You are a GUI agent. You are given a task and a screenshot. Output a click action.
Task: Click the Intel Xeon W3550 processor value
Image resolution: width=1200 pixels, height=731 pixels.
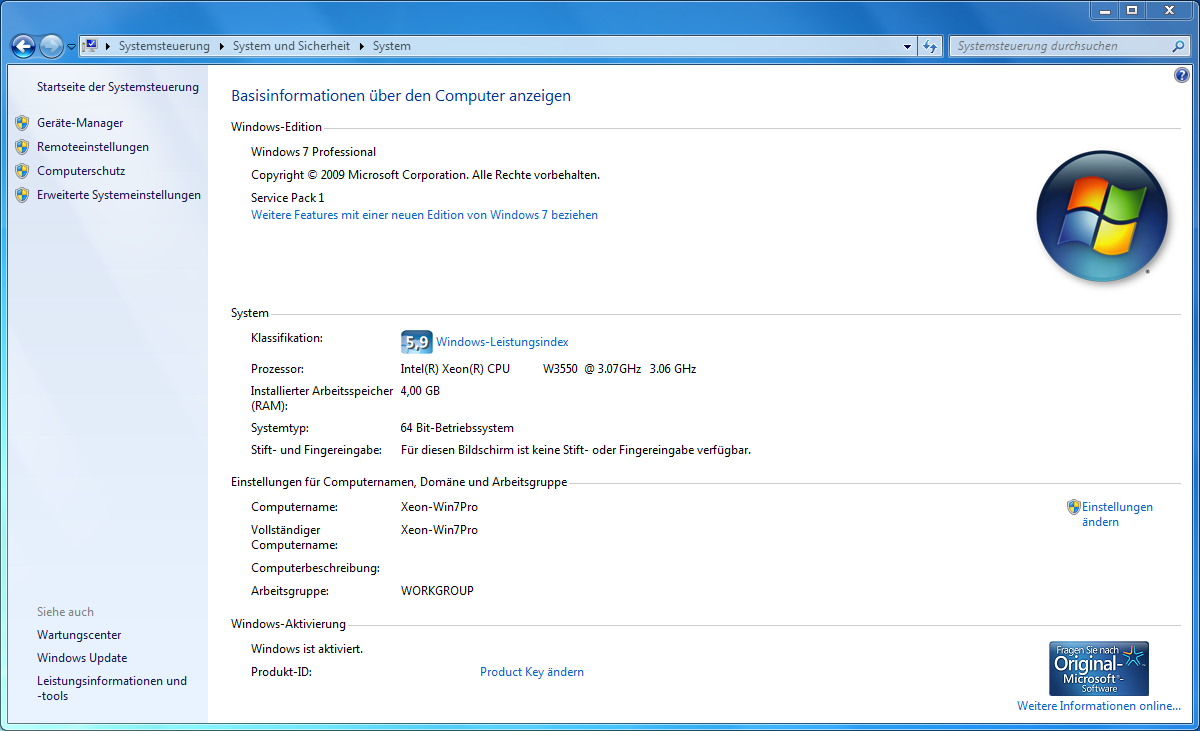click(548, 369)
